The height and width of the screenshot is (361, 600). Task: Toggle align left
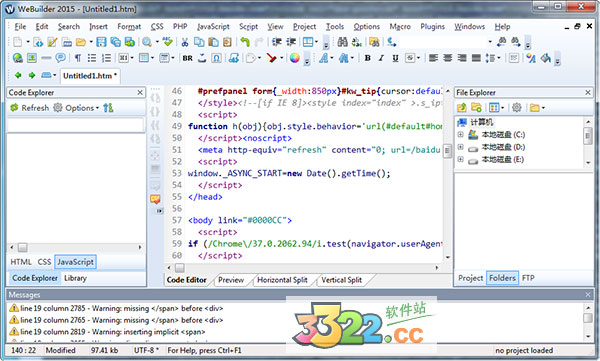[433, 58]
